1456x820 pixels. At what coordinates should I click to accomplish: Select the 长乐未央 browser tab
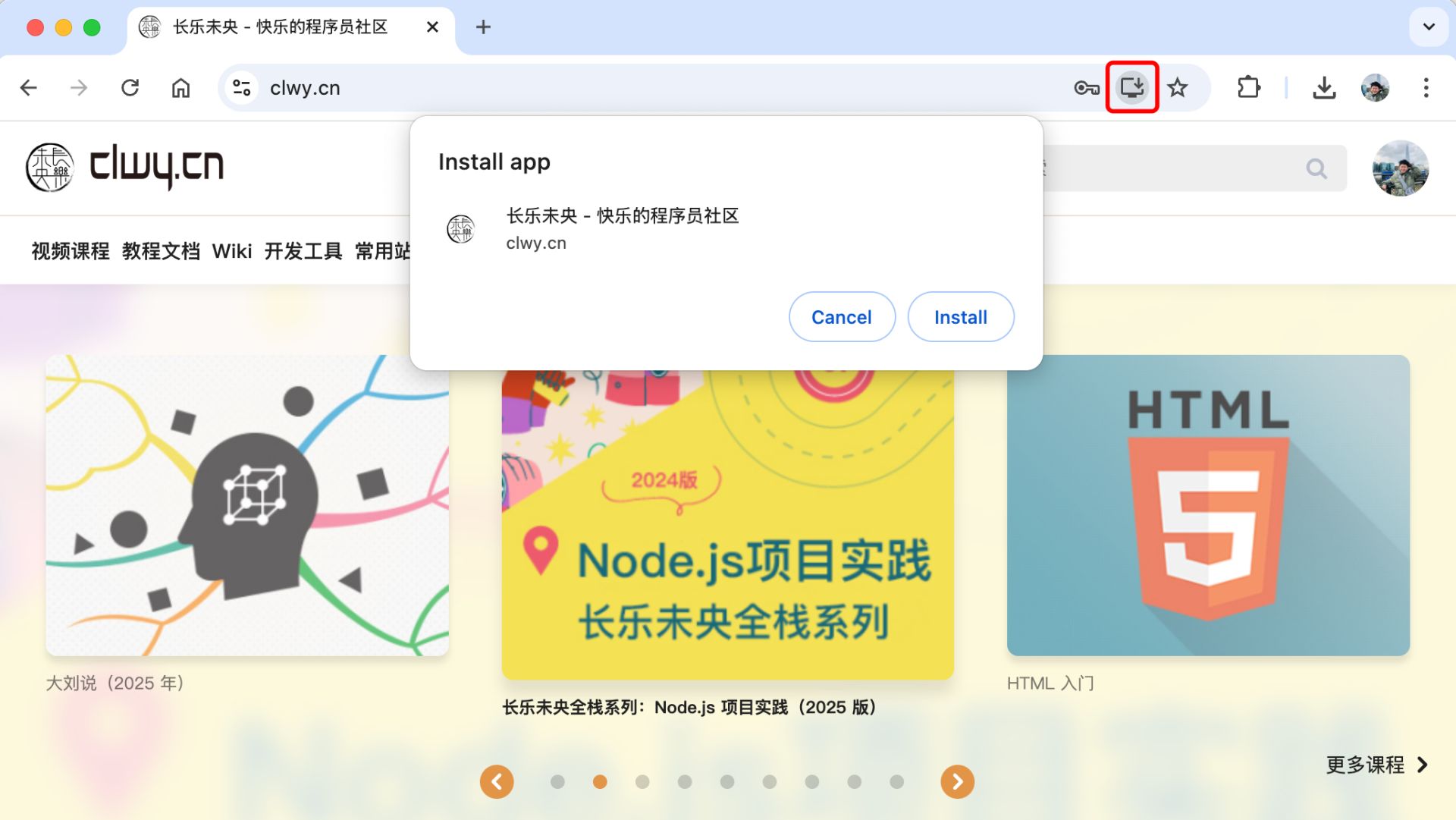[x=291, y=27]
